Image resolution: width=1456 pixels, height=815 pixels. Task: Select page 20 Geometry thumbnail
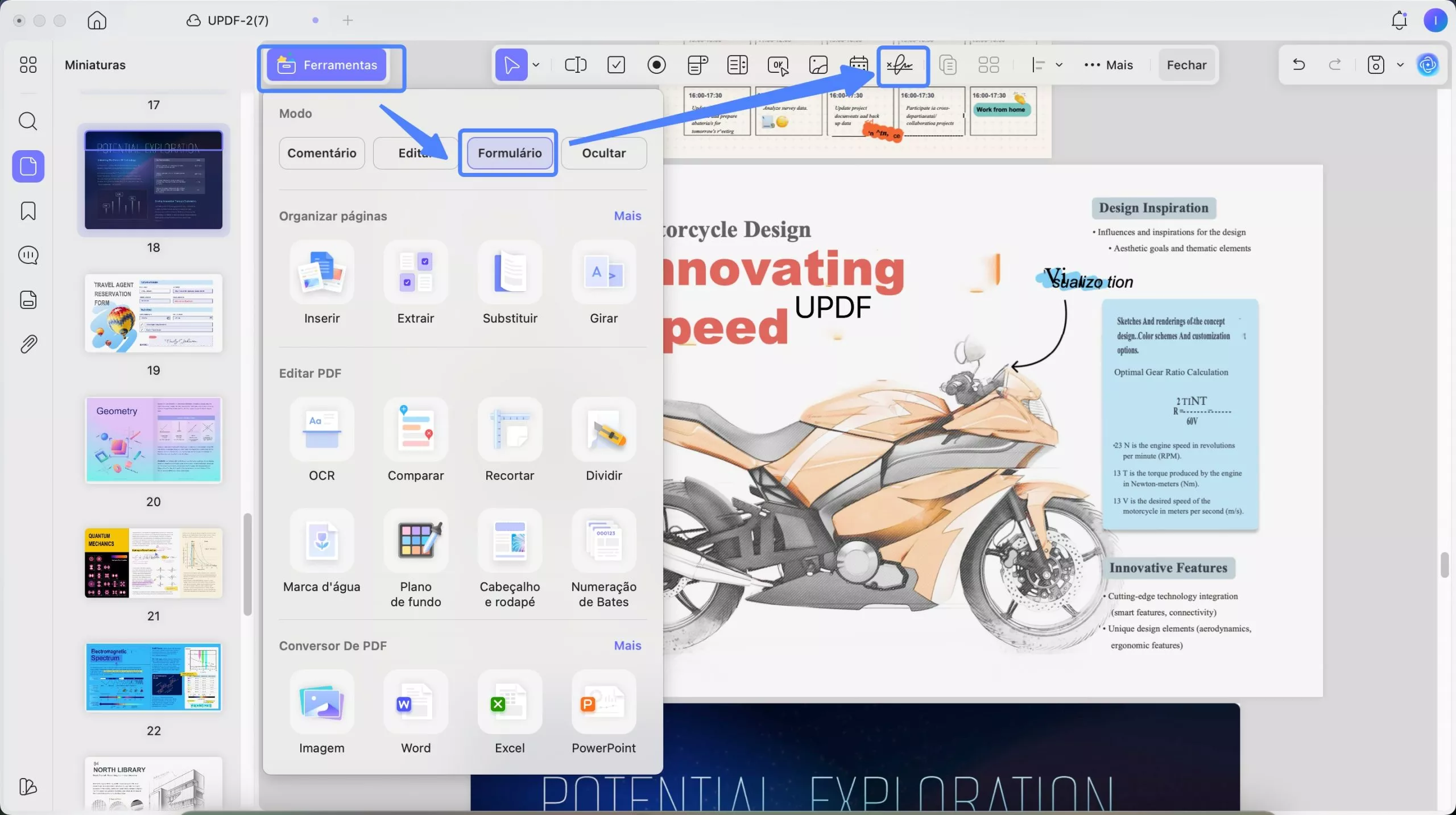(154, 440)
